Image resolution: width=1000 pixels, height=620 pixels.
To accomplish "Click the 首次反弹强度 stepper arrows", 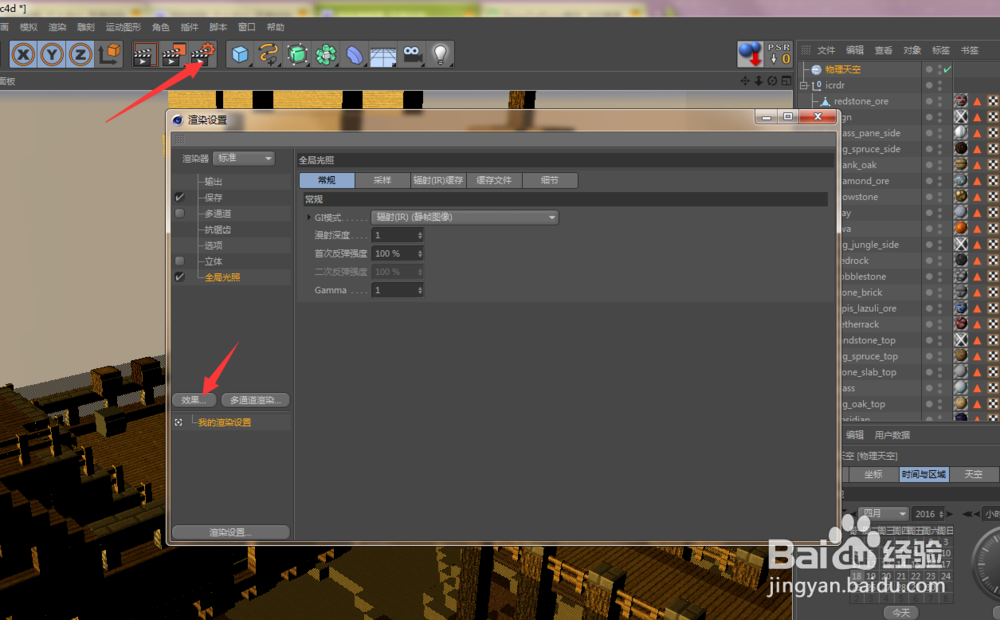I will click(x=420, y=254).
